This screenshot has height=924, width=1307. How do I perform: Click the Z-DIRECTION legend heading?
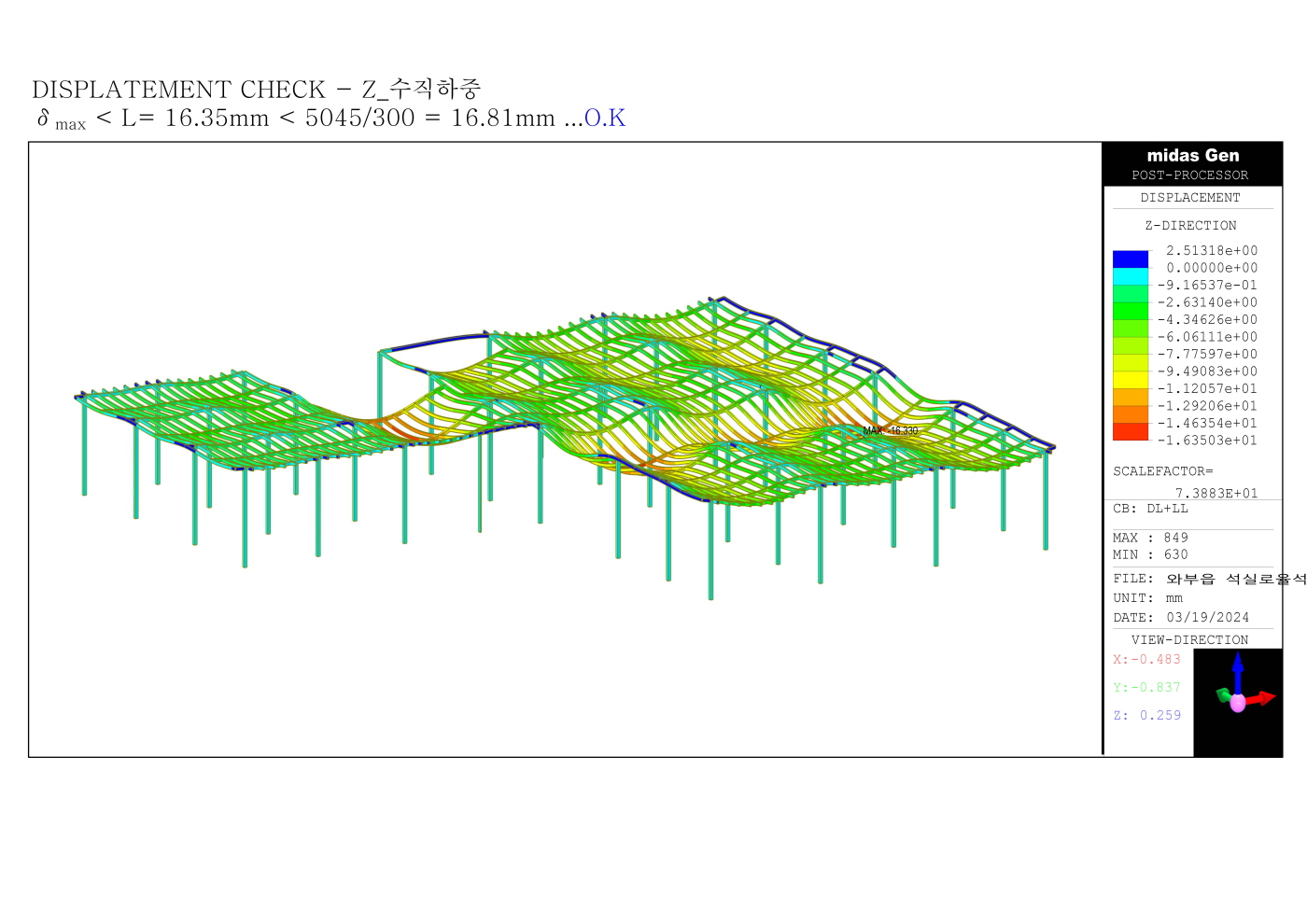(x=1190, y=226)
